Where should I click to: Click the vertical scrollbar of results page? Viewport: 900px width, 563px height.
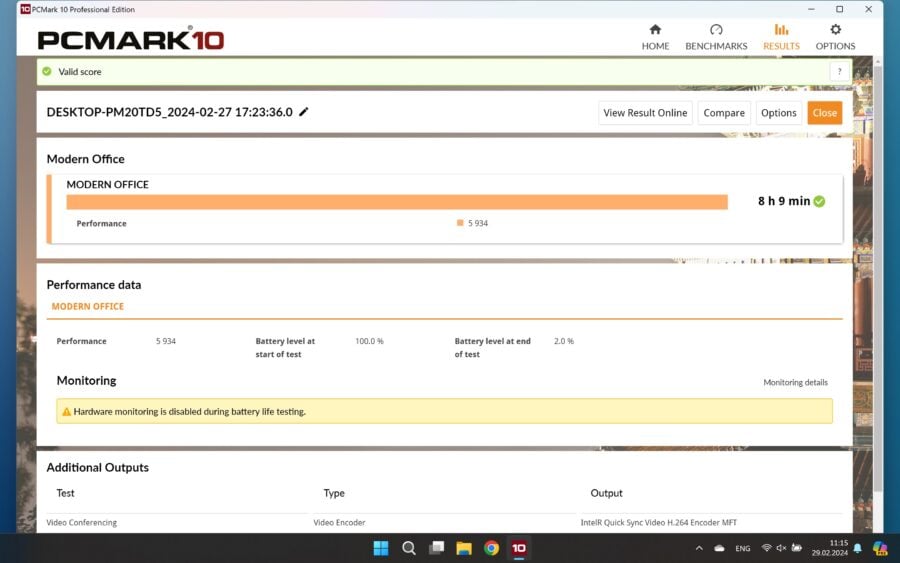pyautogui.click(x=877, y=278)
